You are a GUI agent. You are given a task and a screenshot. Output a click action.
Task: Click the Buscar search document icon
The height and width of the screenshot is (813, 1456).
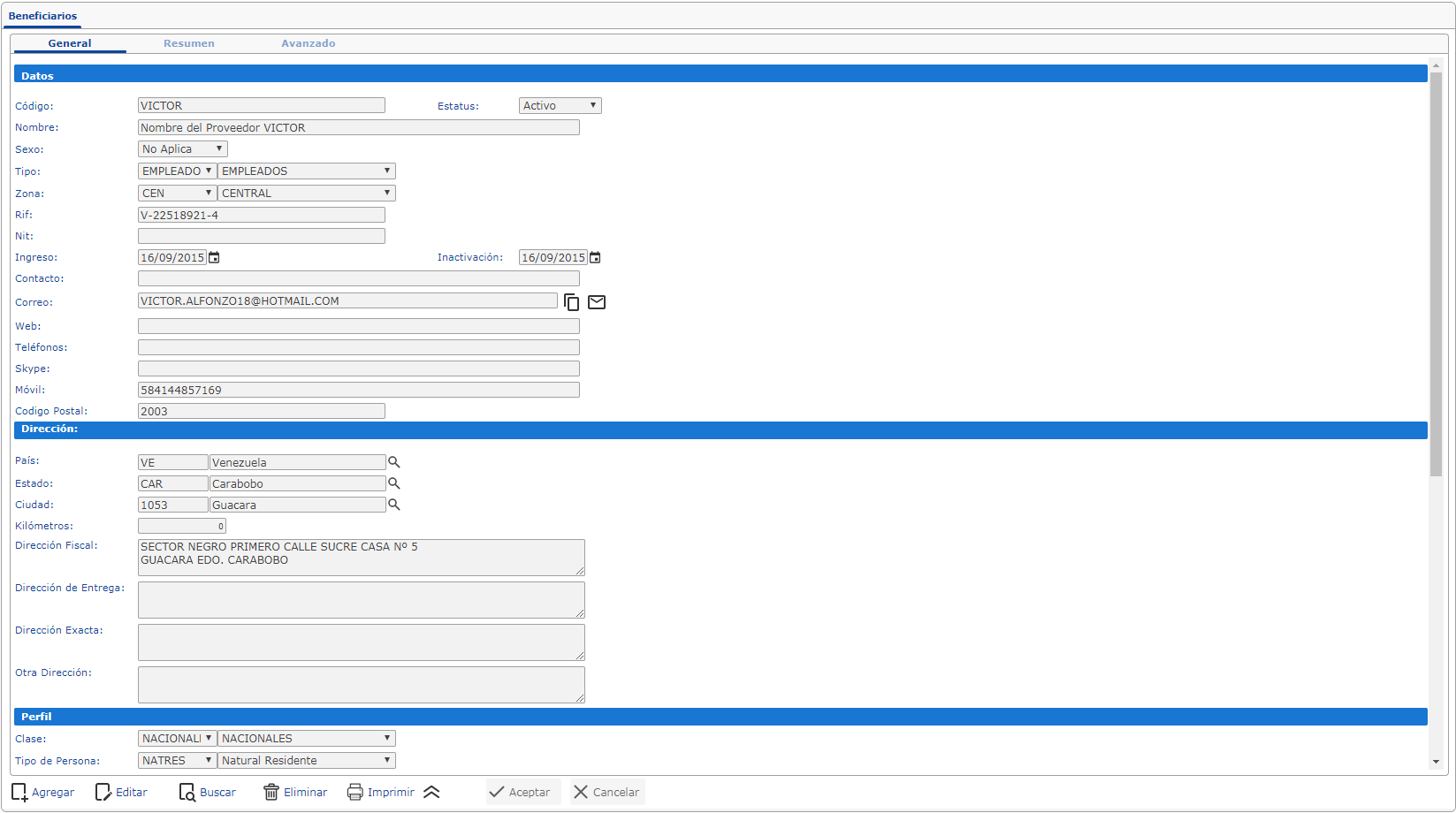187,792
